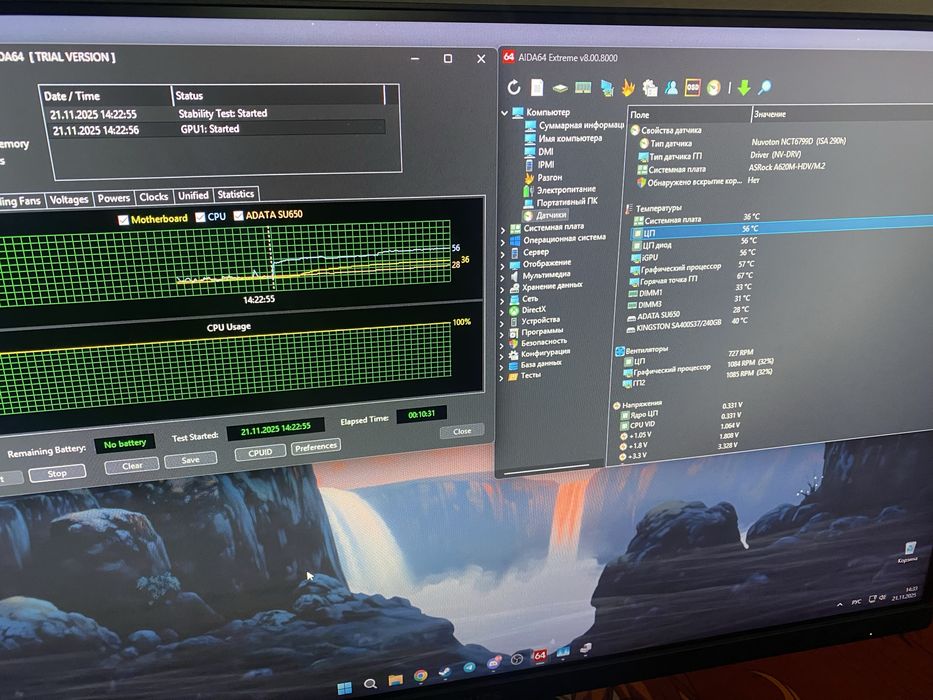Viewport: 933px width, 700px height.
Task: Open the Корзина desktop icon
Action: pos(910,551)
